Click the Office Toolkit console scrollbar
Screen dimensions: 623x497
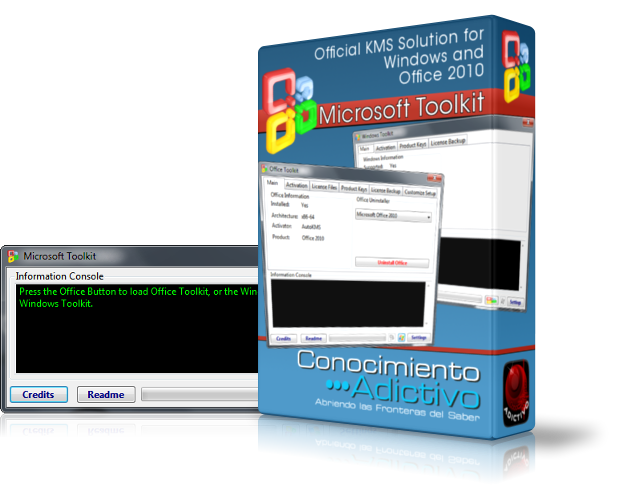428,304
